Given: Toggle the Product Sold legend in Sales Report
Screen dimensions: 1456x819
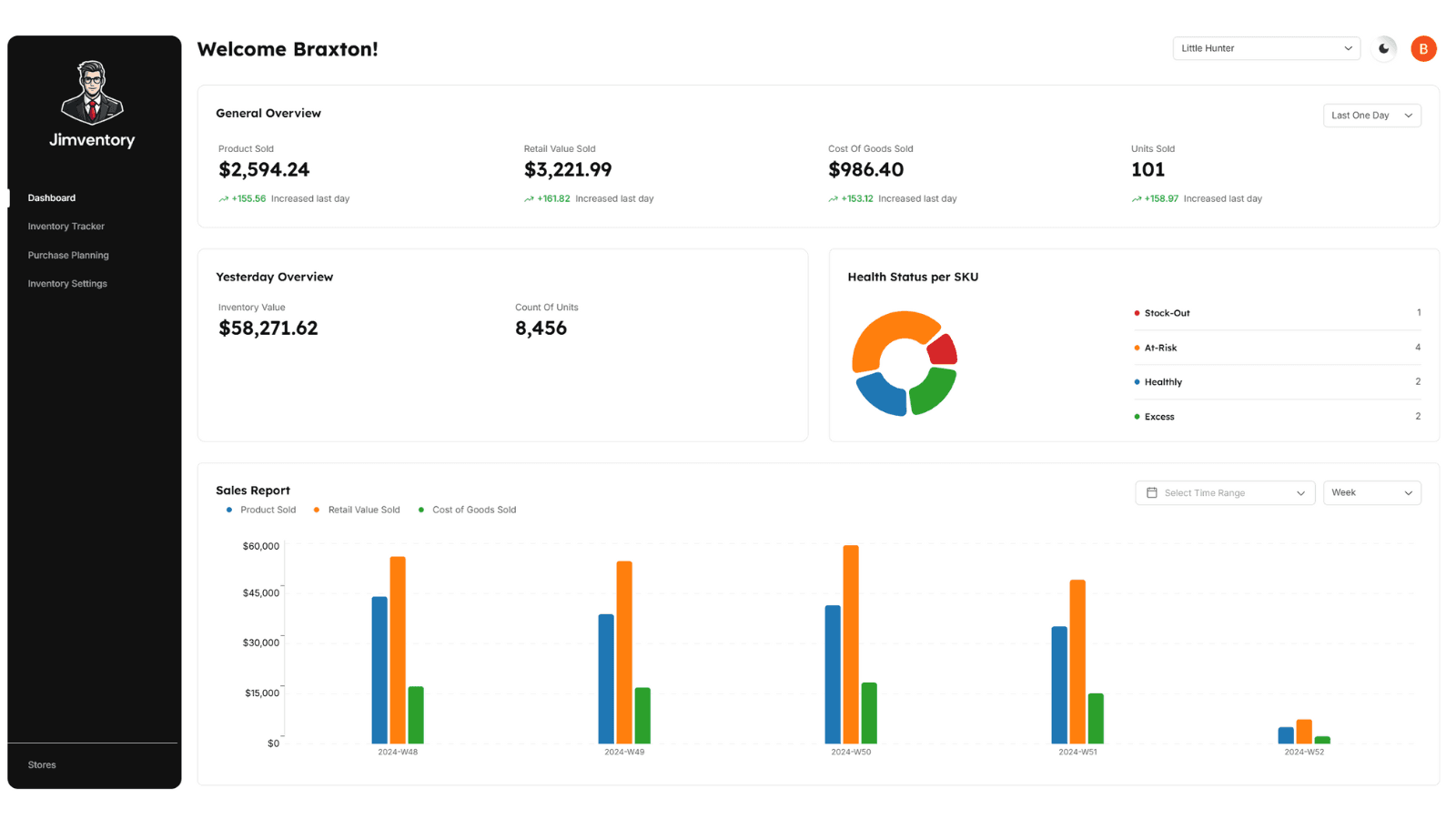Looking at the screenshot, I should [261, 510].
